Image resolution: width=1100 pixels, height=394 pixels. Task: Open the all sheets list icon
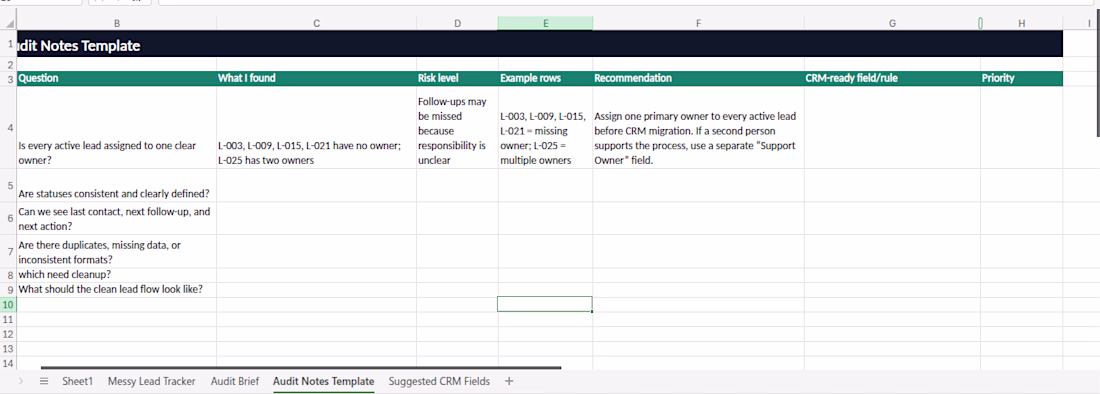(x=43, y=381)
